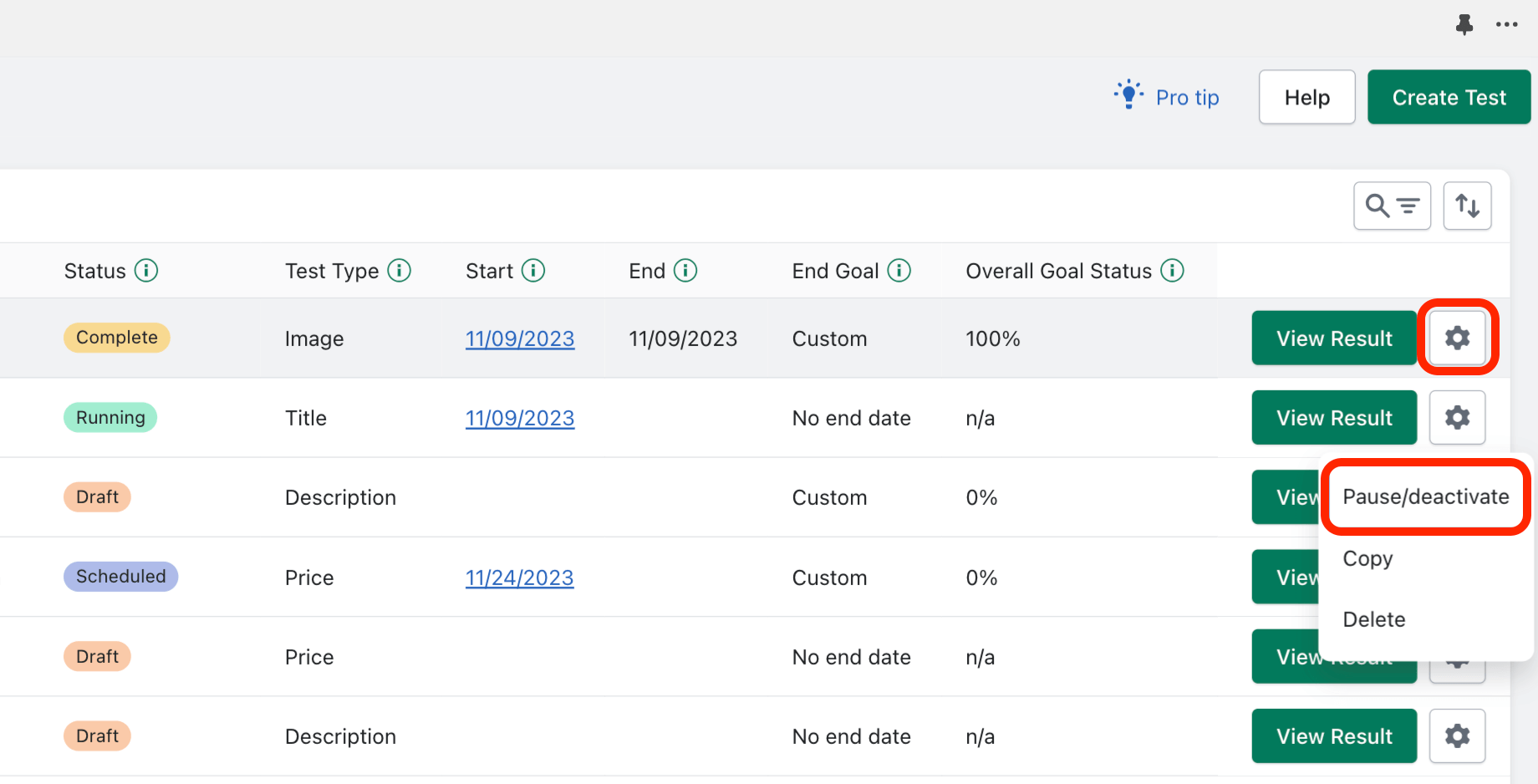Open gear menu for the Running Title test
This screenshot has width=1538, height=784.
[1457, 417]
